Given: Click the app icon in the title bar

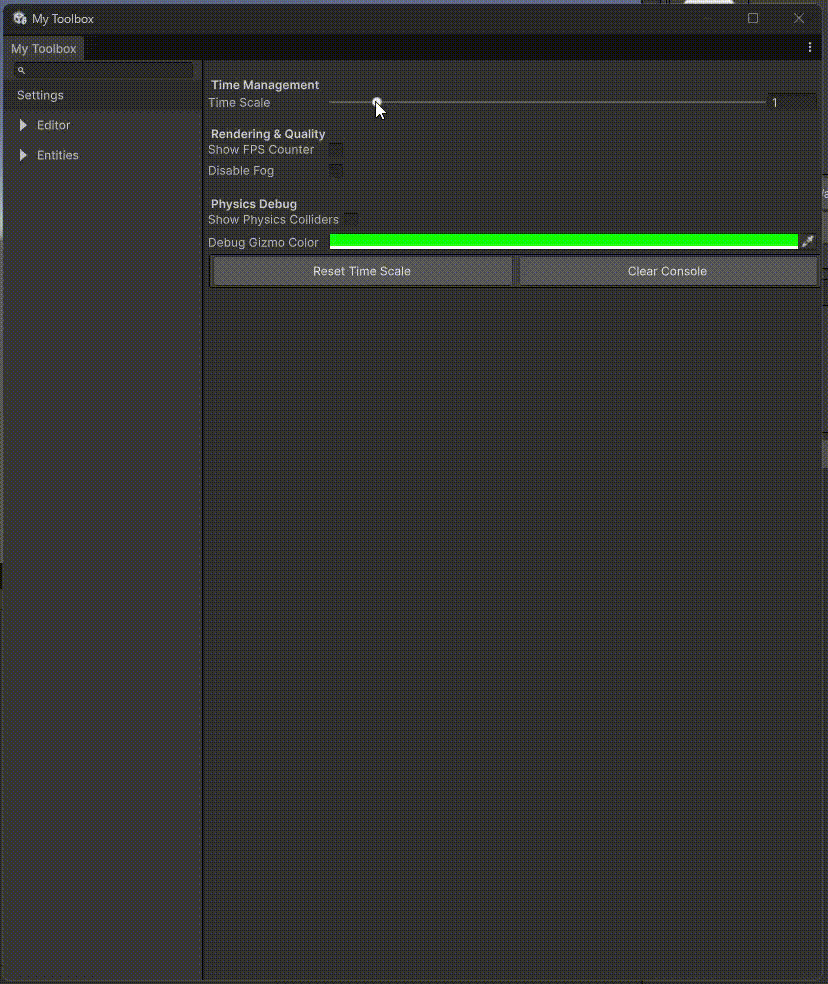Looking at the screenshot, I should point(18,18).
